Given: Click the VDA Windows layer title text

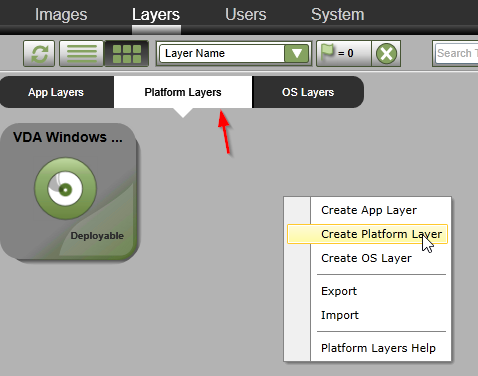Looking at the screenshot, I should click(x=68, y=137).
